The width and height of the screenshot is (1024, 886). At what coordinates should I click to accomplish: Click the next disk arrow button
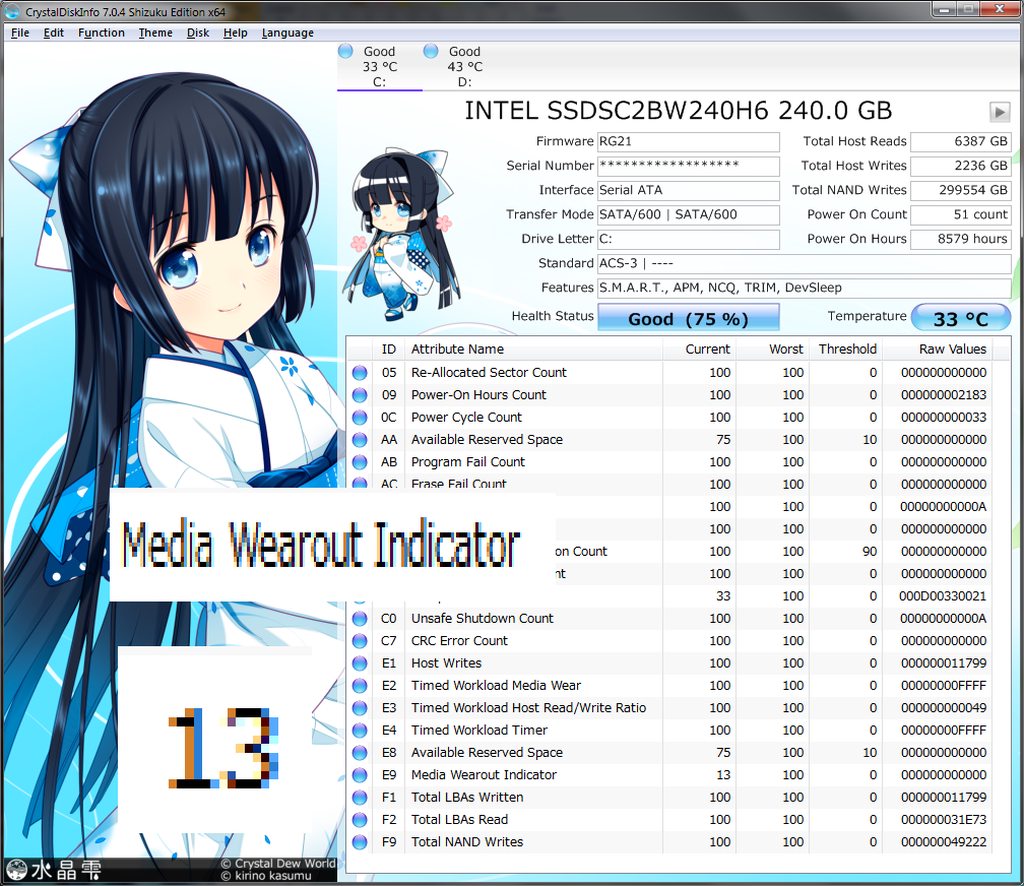(x=999, y=112)
